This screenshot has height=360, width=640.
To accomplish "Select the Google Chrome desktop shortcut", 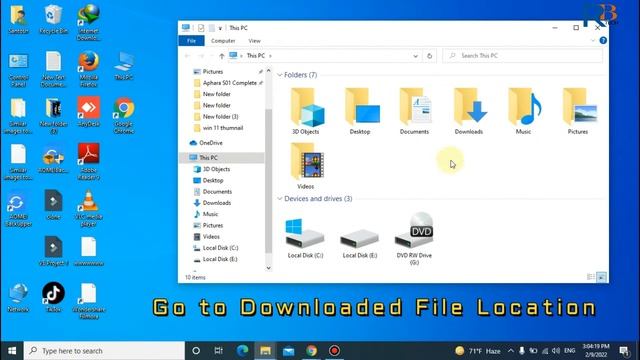I will coord(124,116).
